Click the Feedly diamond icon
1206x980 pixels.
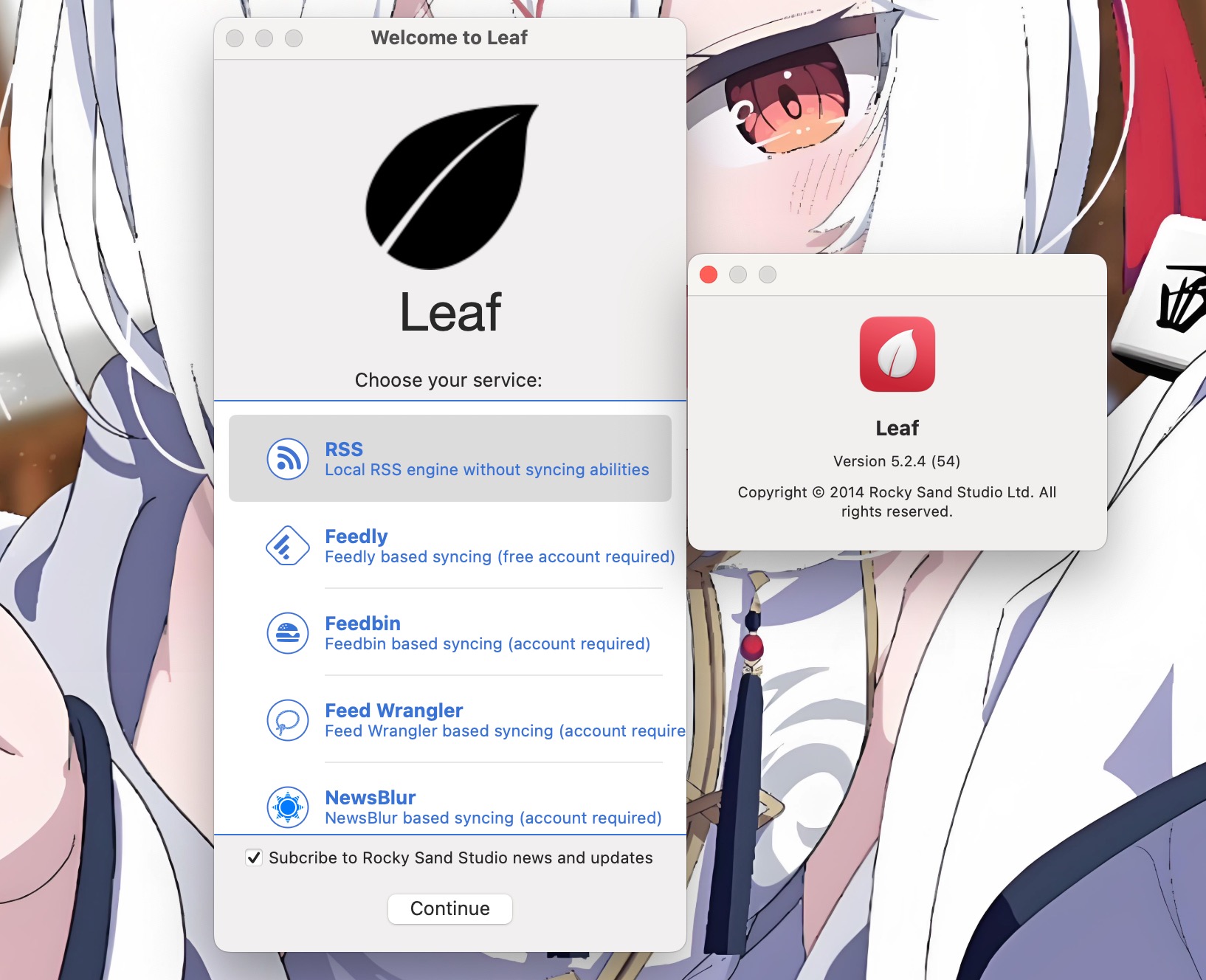click(x=288, y=546)
